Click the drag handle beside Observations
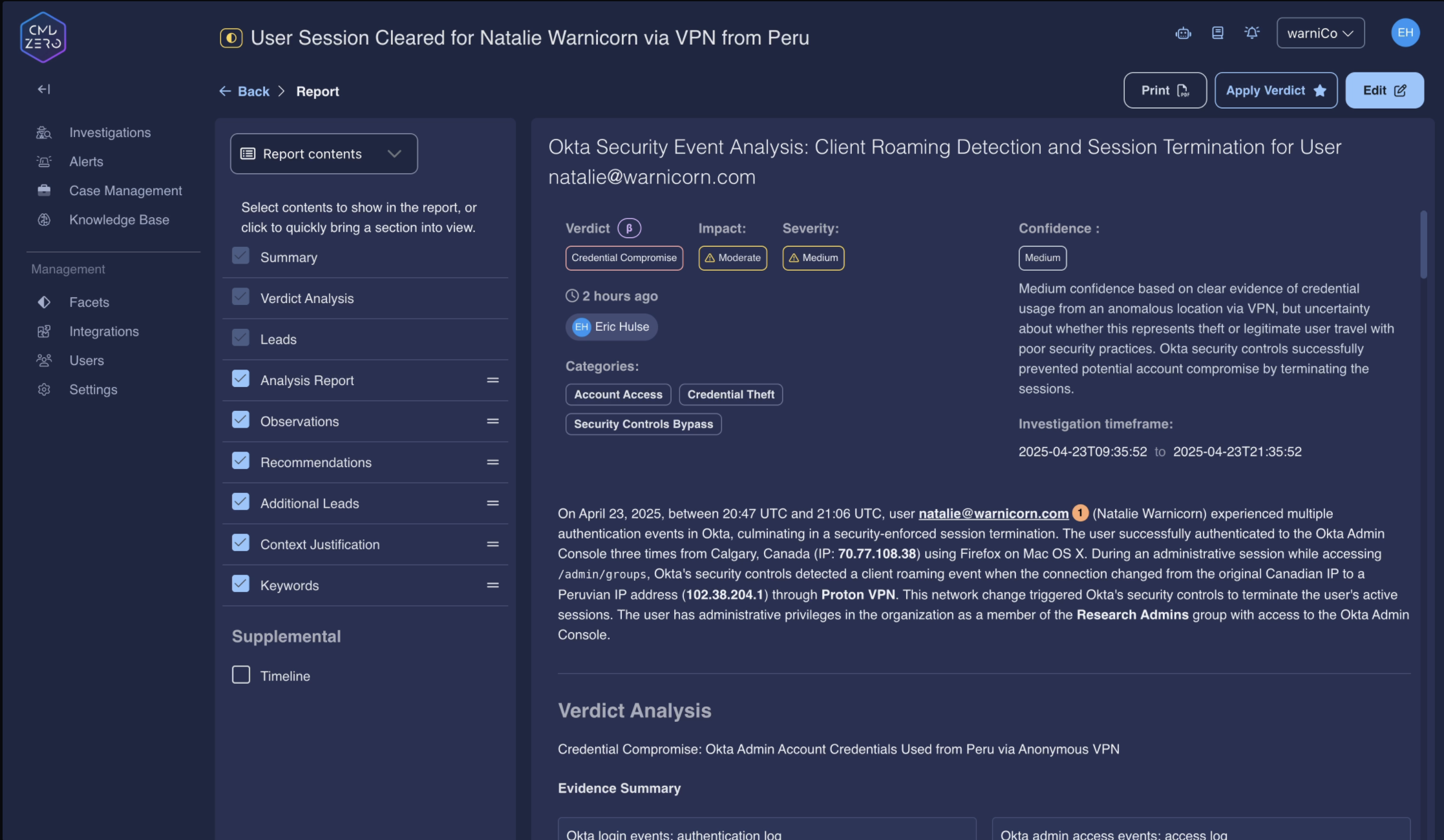 [493, 421]
